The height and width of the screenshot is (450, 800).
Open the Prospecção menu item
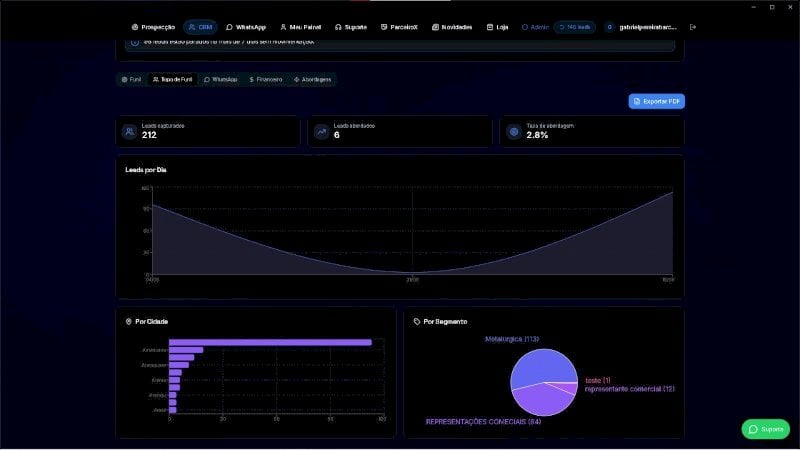point(153,27)
